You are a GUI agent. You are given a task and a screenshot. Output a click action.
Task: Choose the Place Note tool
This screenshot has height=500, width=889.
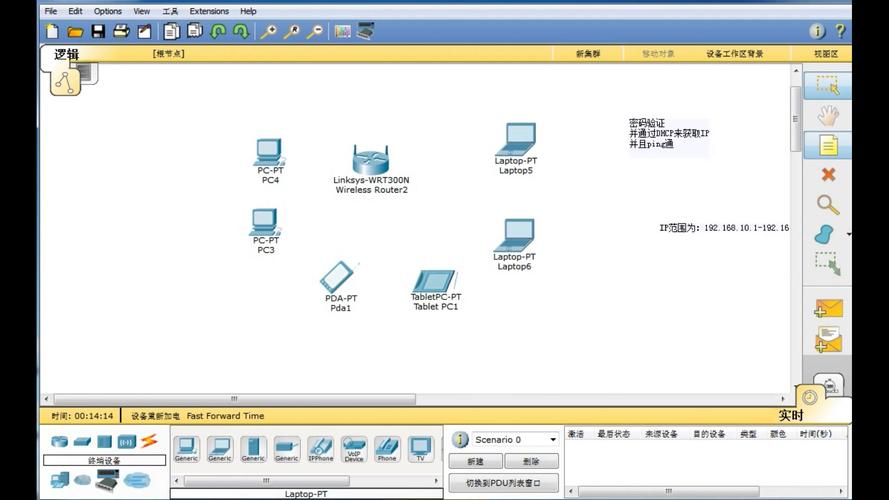tap(828, 145)
